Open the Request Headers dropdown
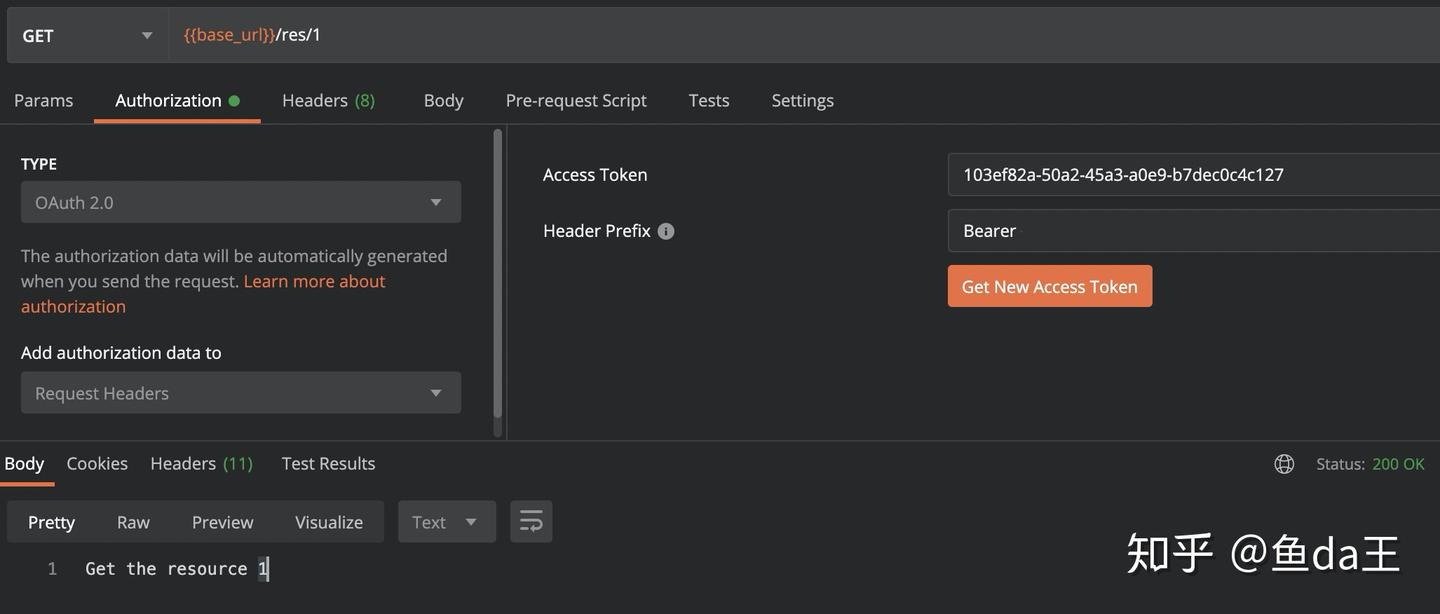Viewport: 1440px width, 614px height. pyautogui.click(x=241, y=393)
